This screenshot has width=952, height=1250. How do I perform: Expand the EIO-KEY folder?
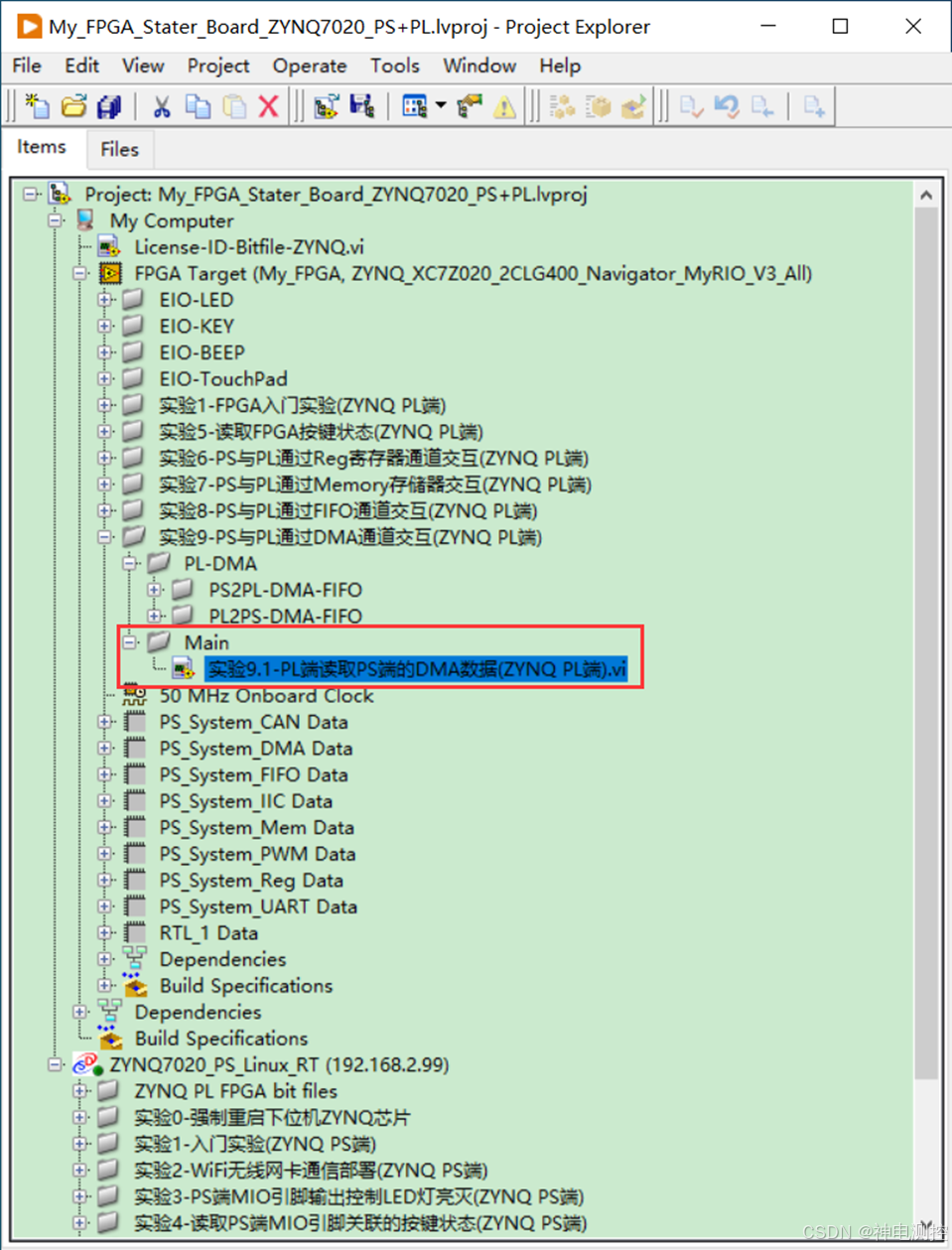coord(105,326)
